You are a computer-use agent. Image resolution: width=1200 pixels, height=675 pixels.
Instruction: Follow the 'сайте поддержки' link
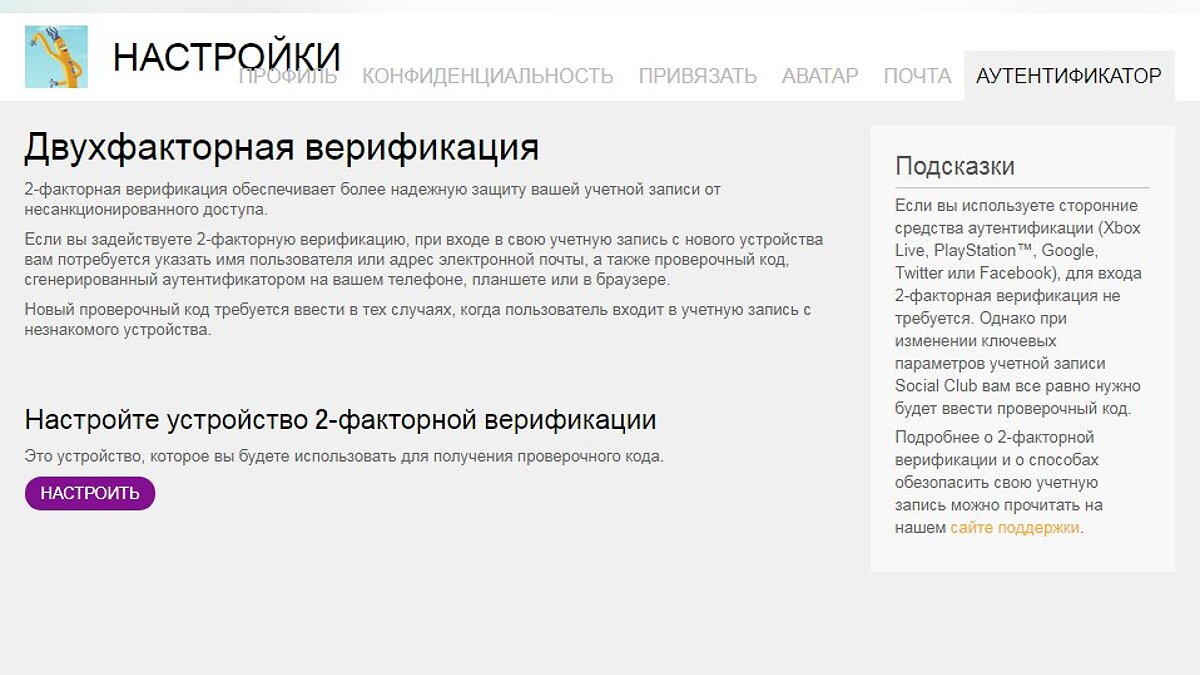(x=1014, y=527)
